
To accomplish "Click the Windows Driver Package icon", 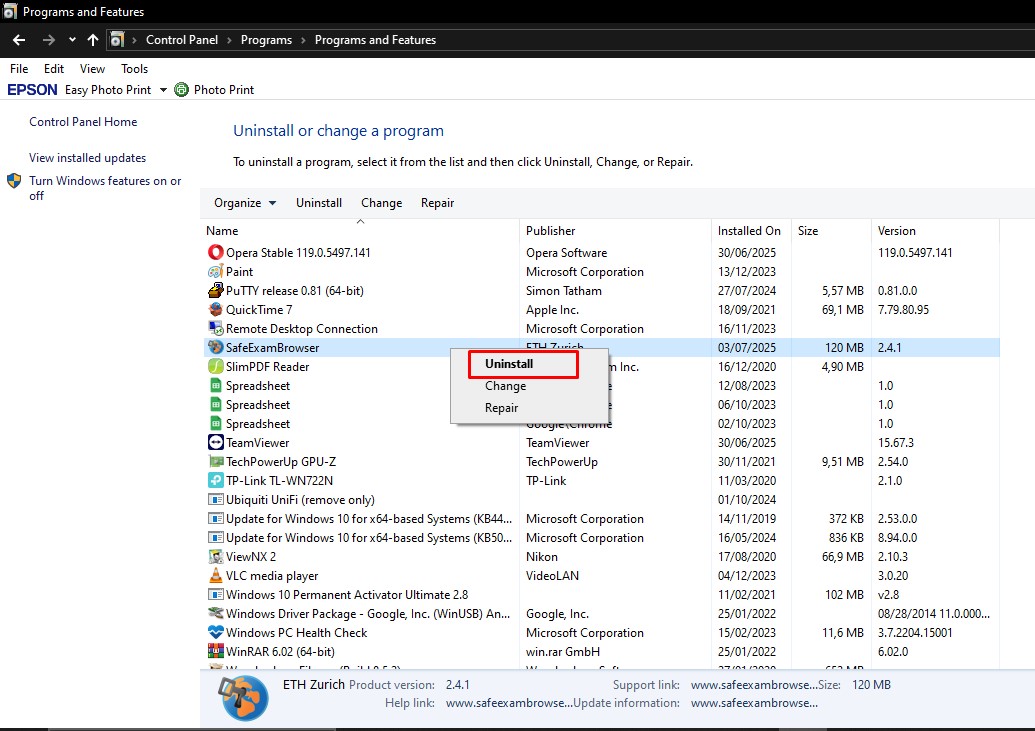I will pos(215,613).
